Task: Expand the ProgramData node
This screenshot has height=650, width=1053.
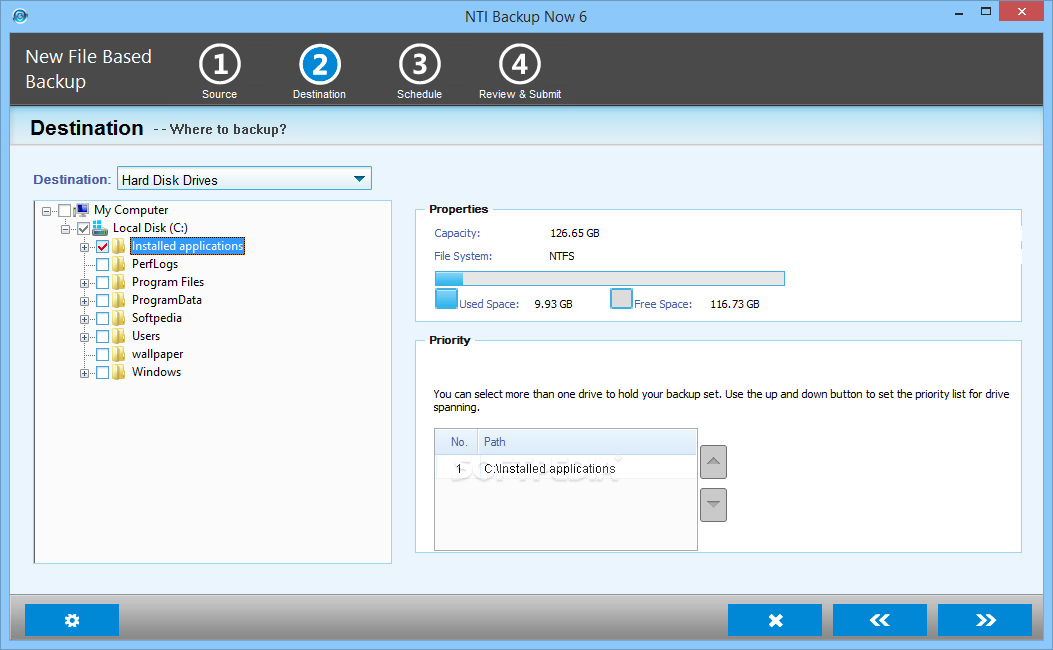Action: [x=85, y=301]
